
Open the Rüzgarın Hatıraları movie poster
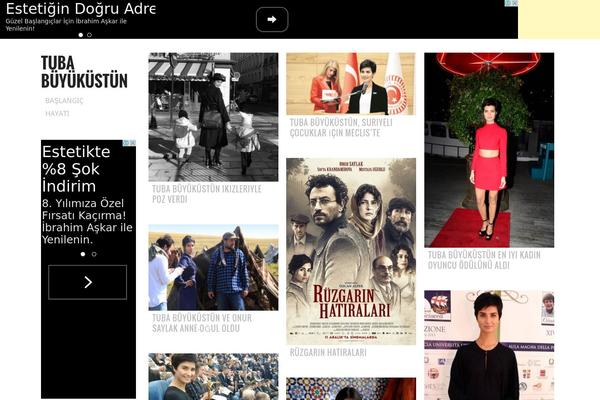(351, 251)
